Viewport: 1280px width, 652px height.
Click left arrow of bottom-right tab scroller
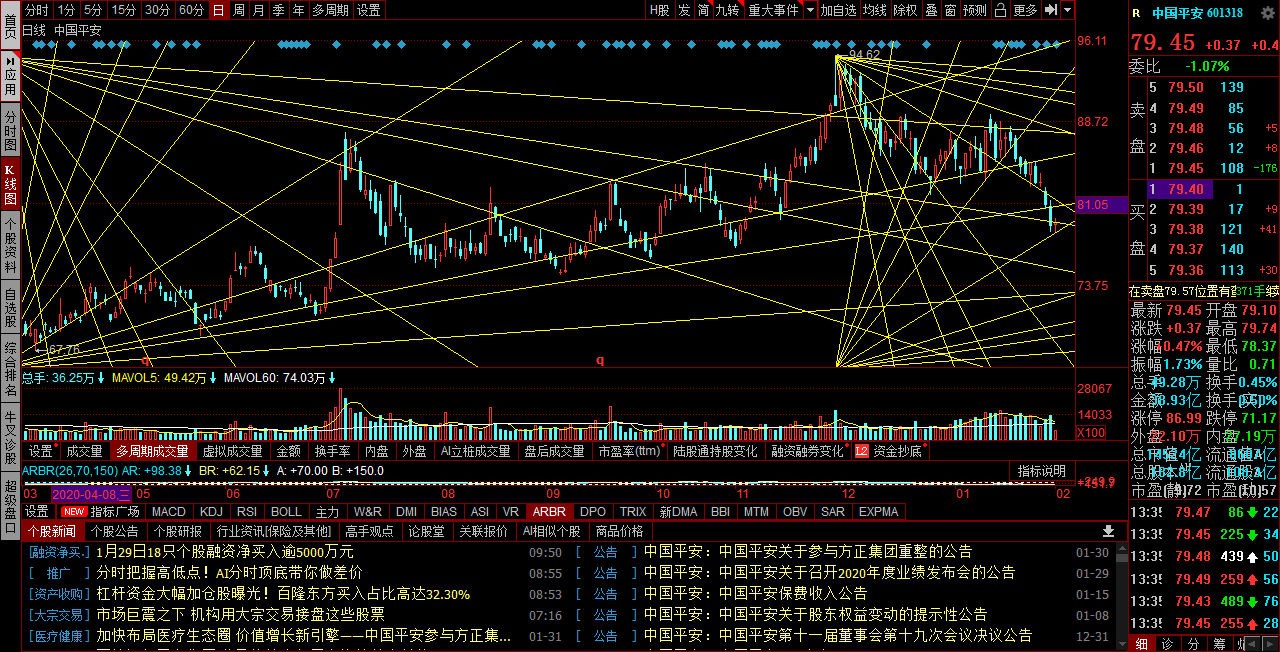[1253, 644]
